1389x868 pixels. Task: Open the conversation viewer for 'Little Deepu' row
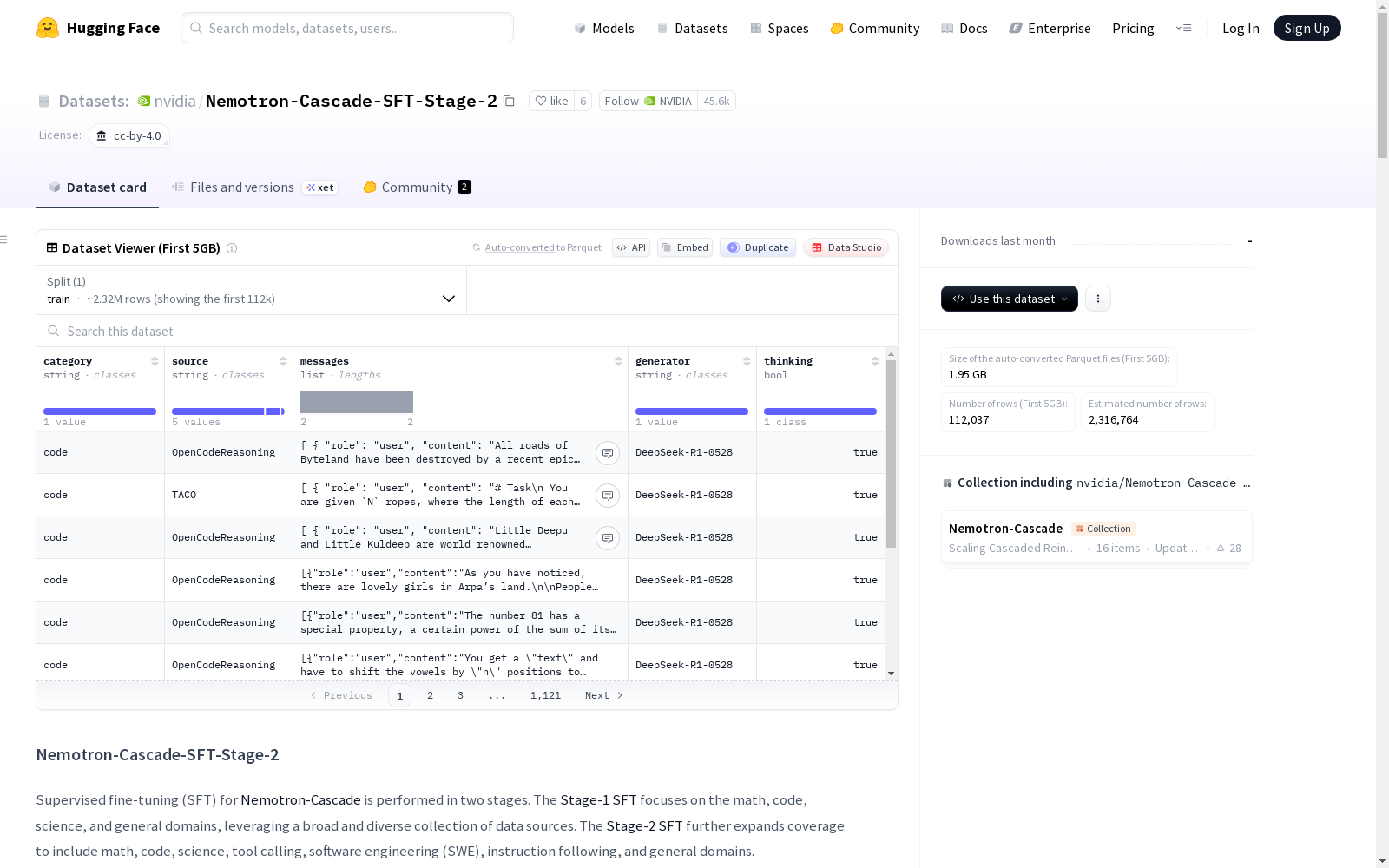(608, 537)
